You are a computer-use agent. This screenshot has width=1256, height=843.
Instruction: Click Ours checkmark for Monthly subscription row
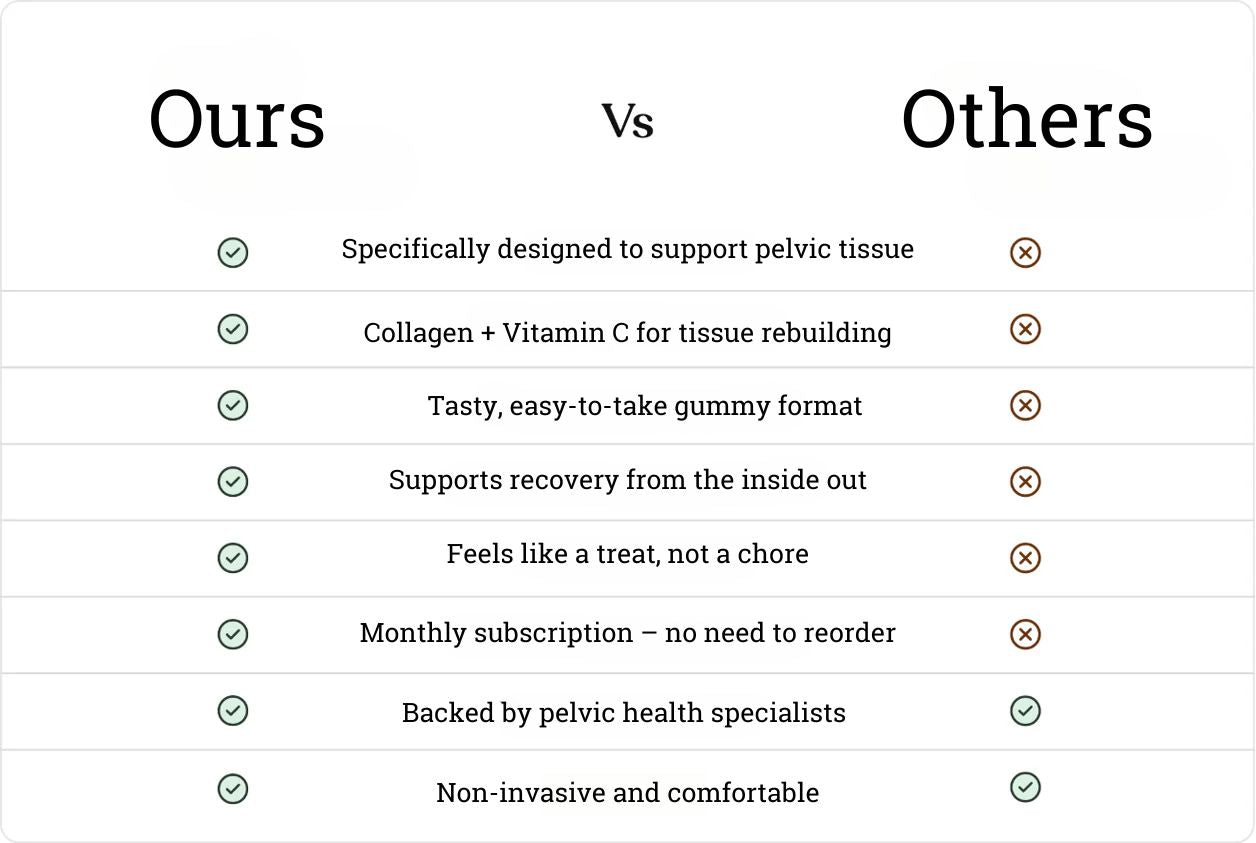pyautogui.click(x=233, y=634)
